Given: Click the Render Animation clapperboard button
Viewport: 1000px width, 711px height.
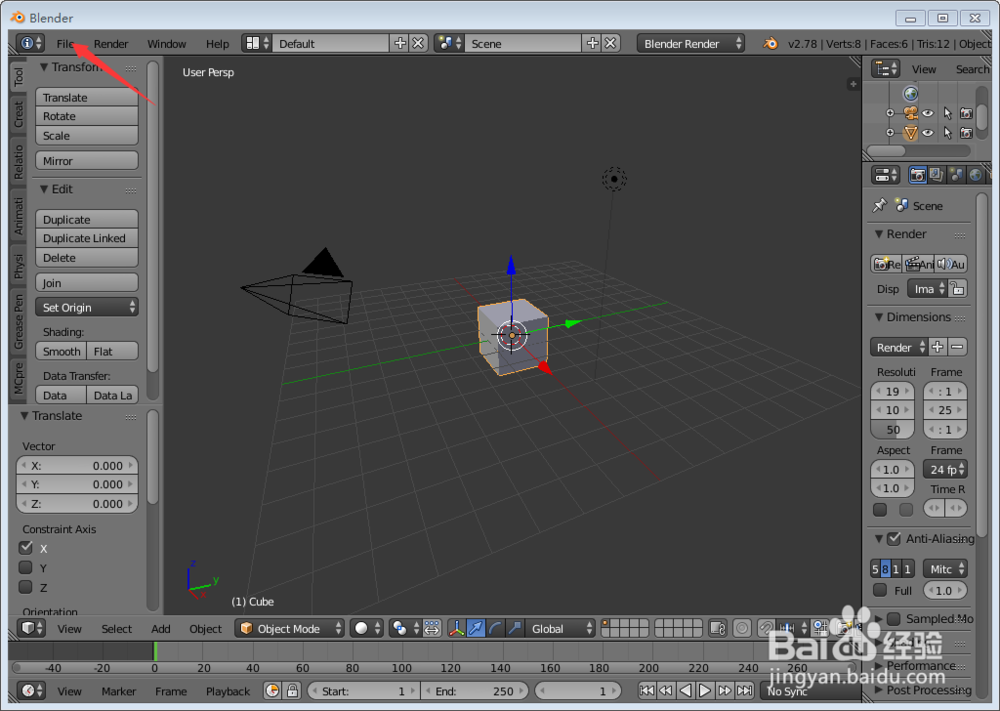Looking at the screenshot, I should tap(919, 264).
